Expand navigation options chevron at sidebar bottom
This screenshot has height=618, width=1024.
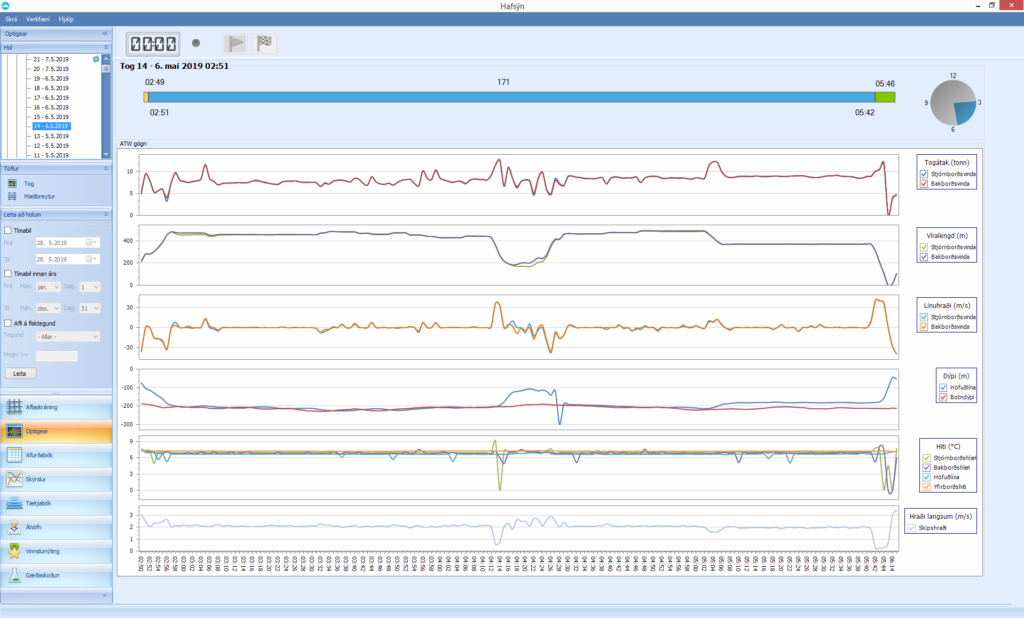[x=105, y=595]
